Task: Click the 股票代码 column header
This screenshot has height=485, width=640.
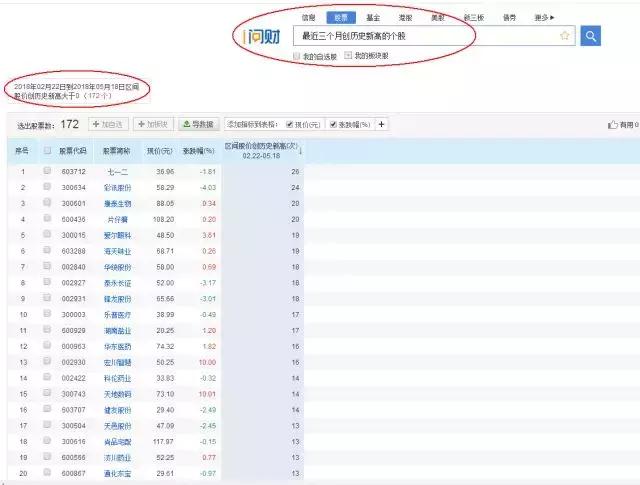Action: point(73,151)
